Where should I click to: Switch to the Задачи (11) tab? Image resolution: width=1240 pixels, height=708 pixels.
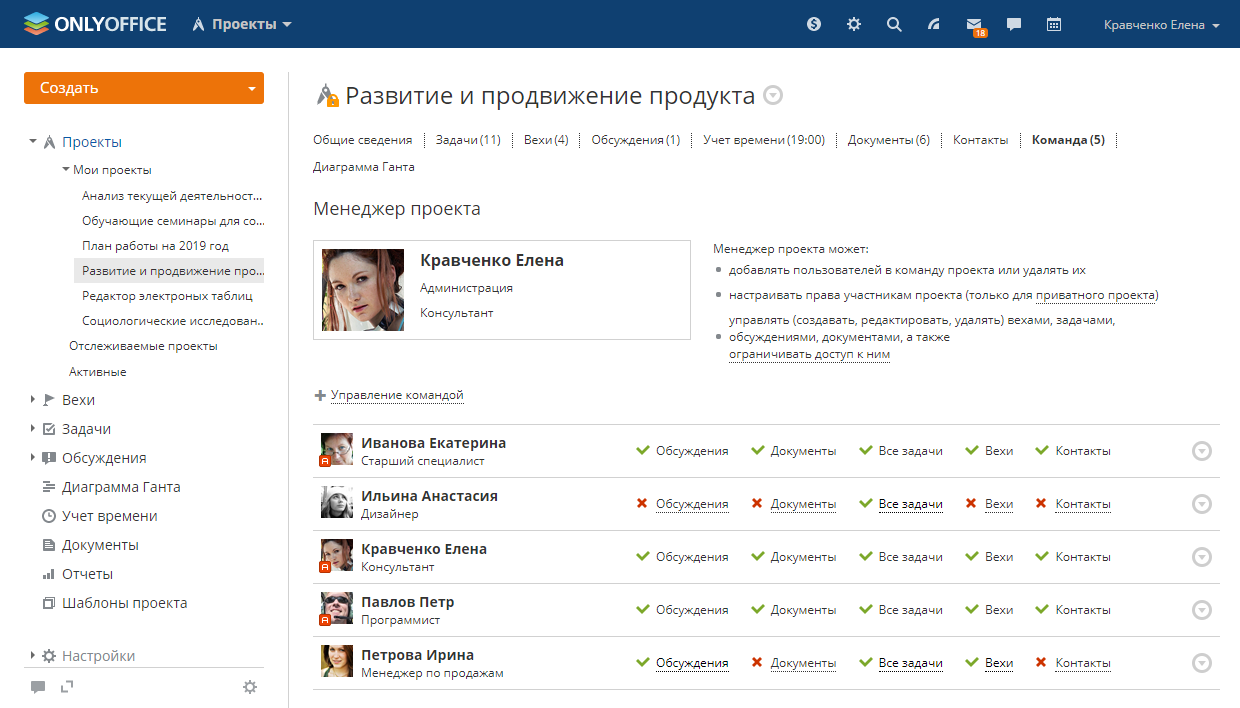tap(467, 140)
